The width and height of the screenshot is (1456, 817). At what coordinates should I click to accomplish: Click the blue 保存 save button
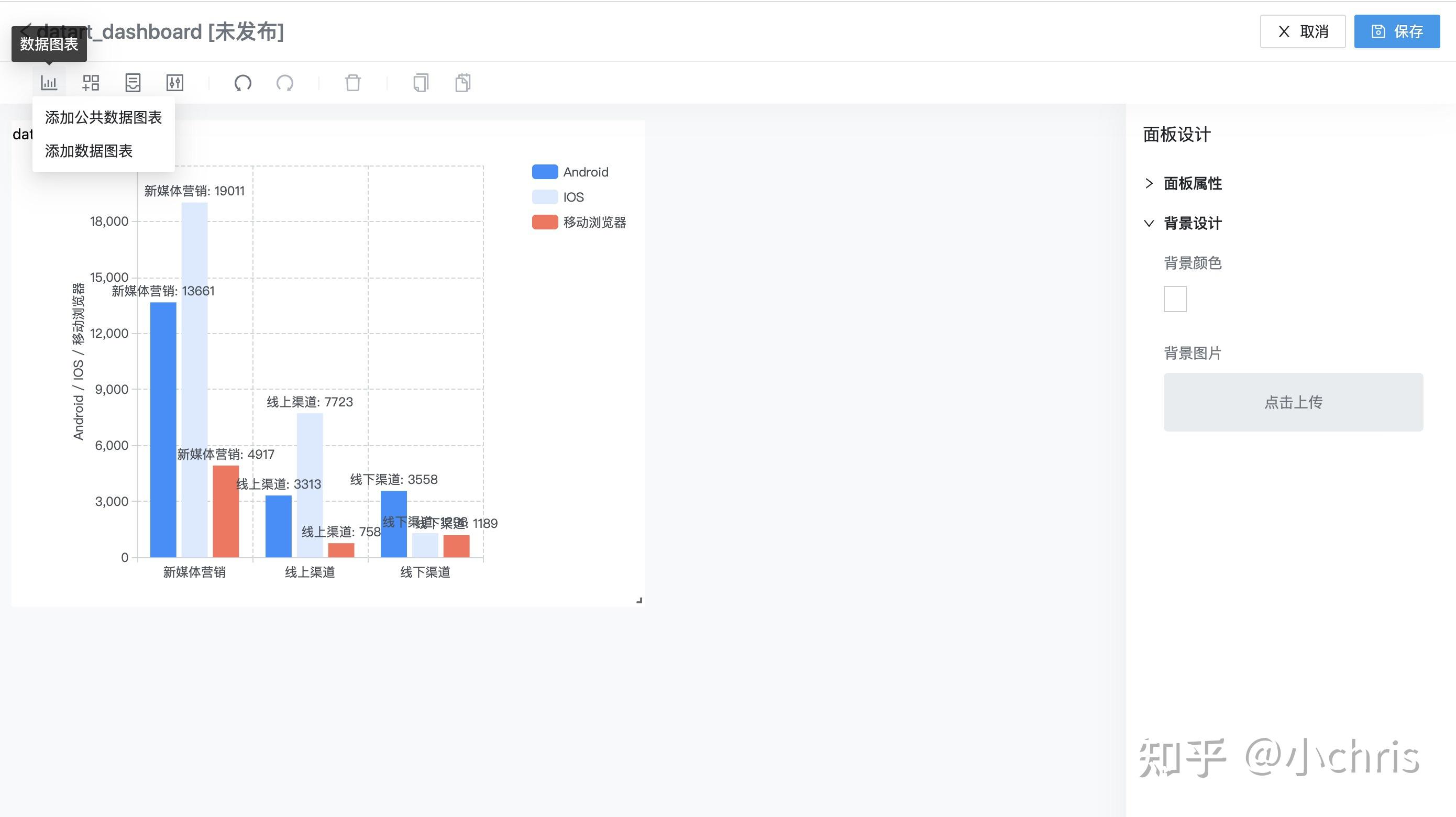coord(1397,31)
